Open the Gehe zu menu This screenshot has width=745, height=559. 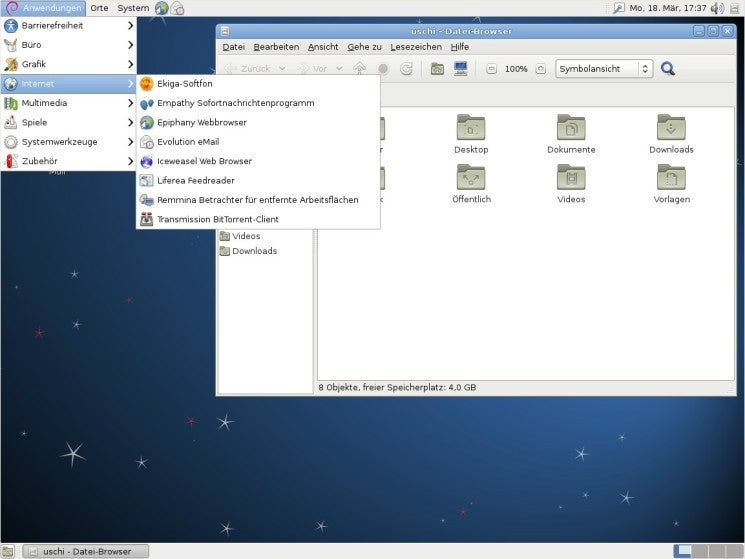[364, 47]
